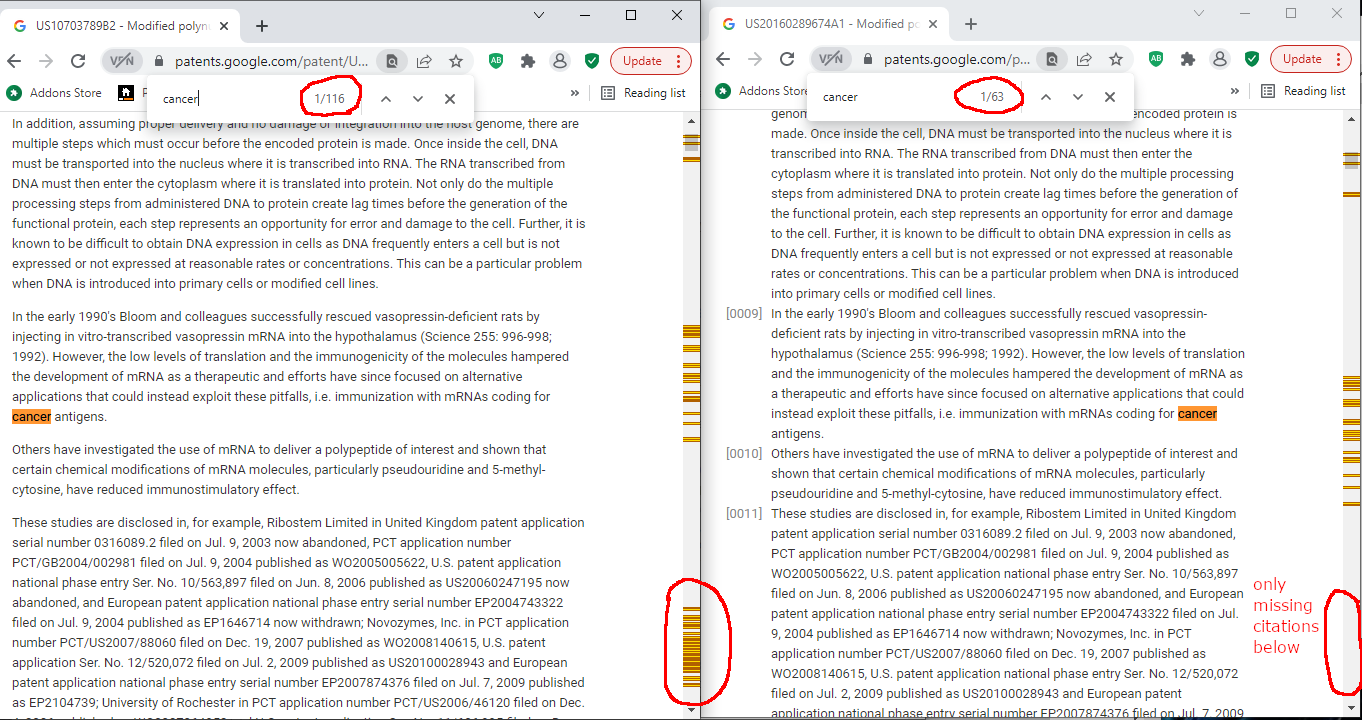This screenshot has height=720, width=1362.
Task: Open the Extensions puzzle icon in left window
Action: pyautogui.click(x=528, y=61)
